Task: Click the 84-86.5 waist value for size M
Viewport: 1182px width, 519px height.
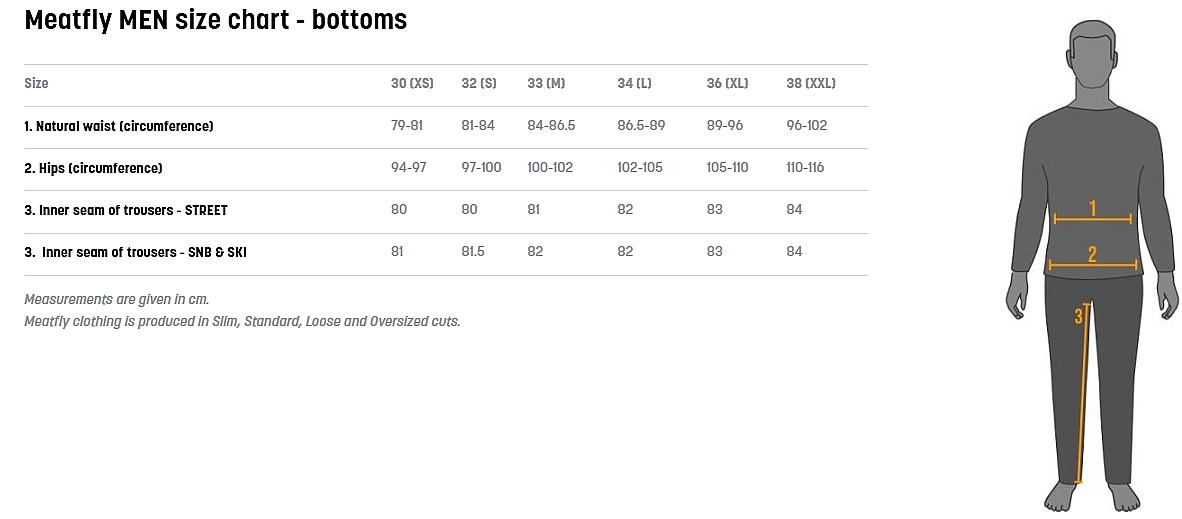Action: [x=551, y=126]
